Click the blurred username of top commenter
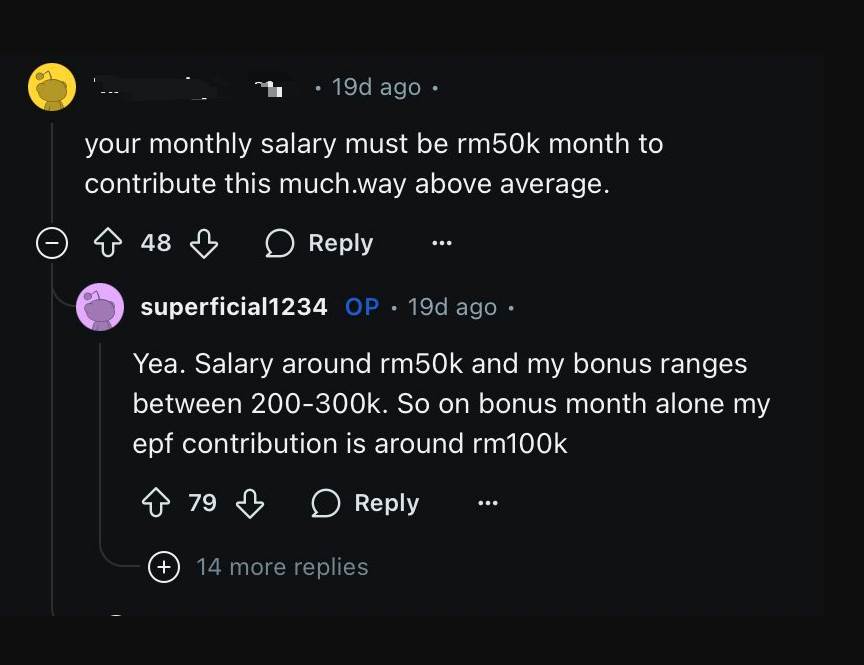The width and height of the screenshot is (864, 665). tap(187, 88)
